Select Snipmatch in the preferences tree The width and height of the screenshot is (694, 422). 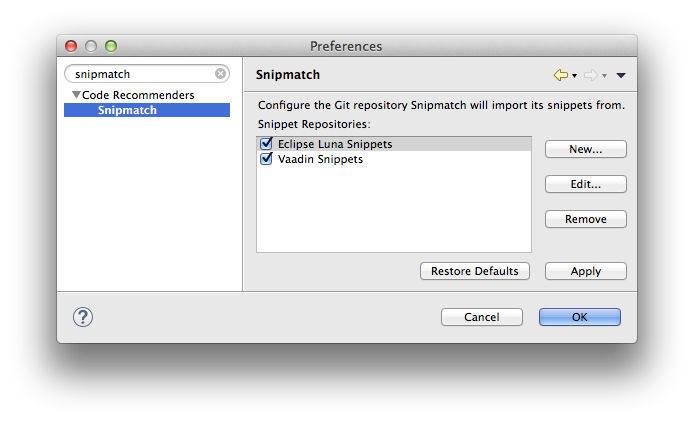click(127, 110)
